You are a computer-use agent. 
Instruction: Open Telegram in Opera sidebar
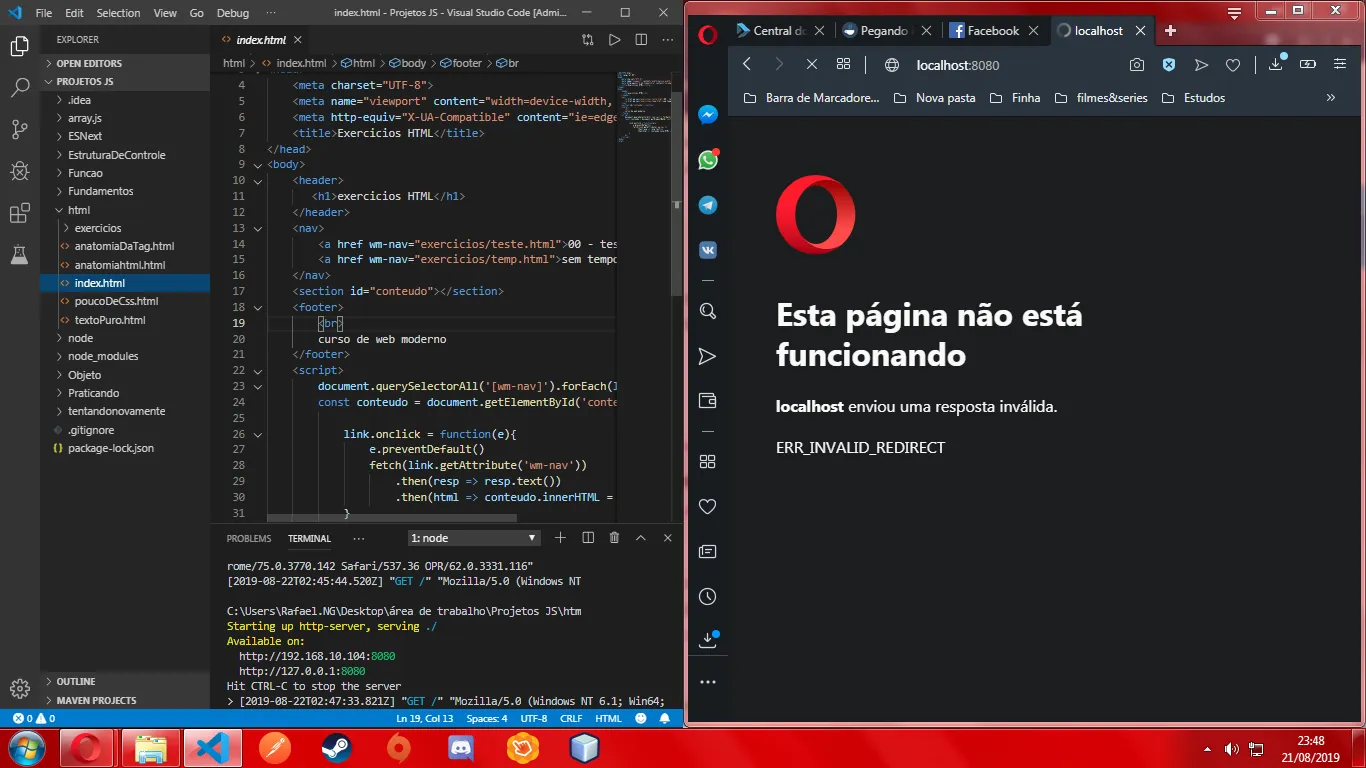click(707, 205)
